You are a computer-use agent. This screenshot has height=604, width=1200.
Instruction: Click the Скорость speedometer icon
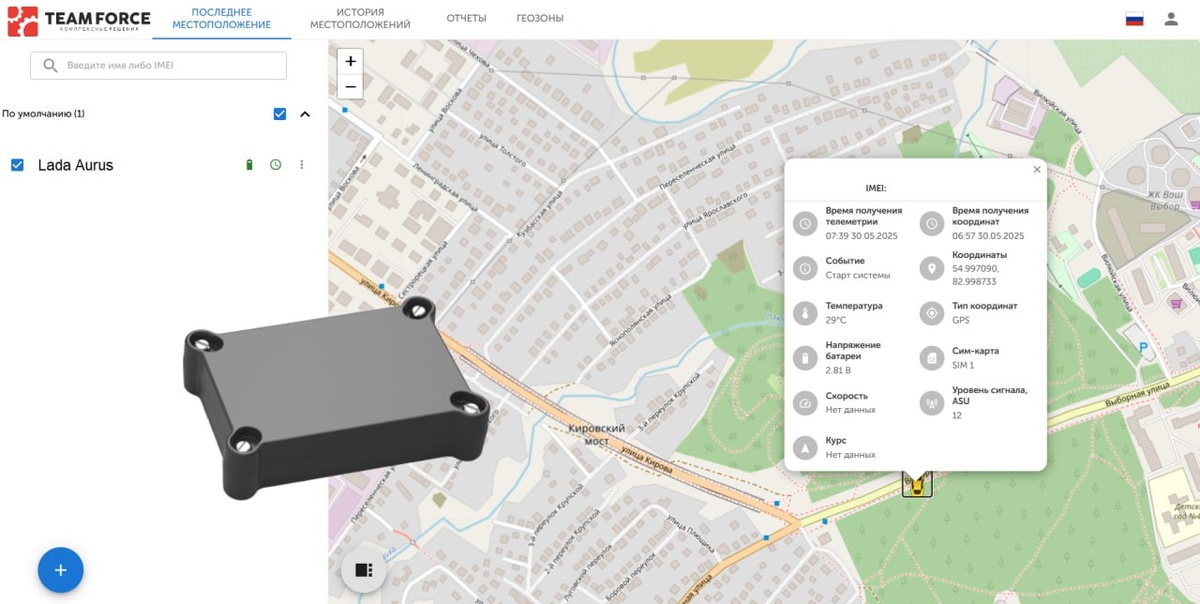point(806,403)
